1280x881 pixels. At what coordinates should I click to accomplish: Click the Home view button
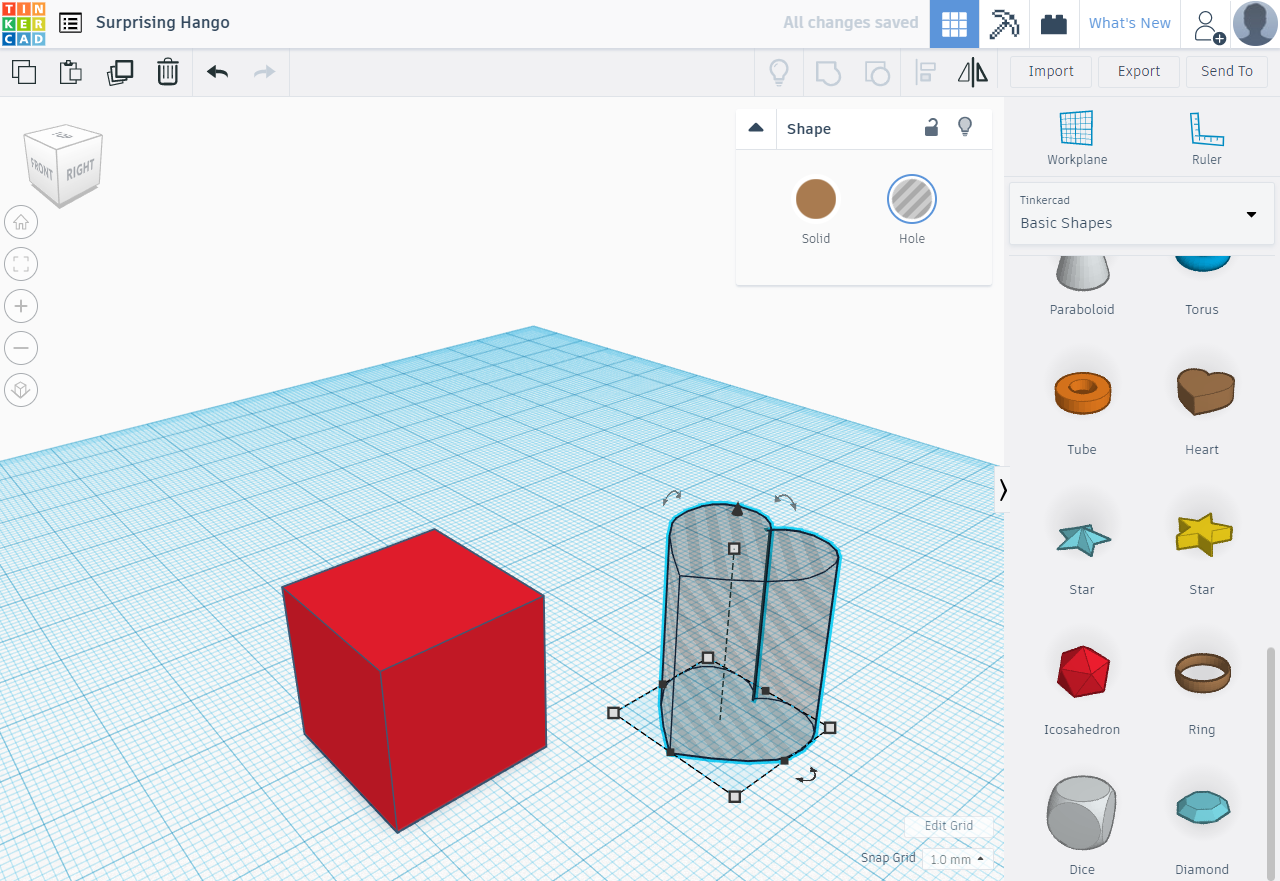click(21, 222)
